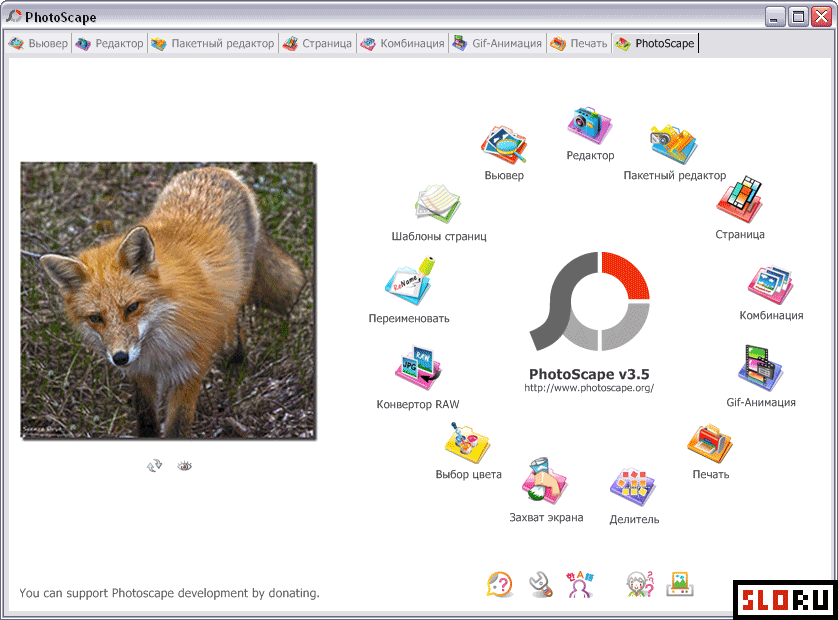Click the central PhotoScape logo
The height and width of the screenshot is (620, 838).
[x=589, y=301]
